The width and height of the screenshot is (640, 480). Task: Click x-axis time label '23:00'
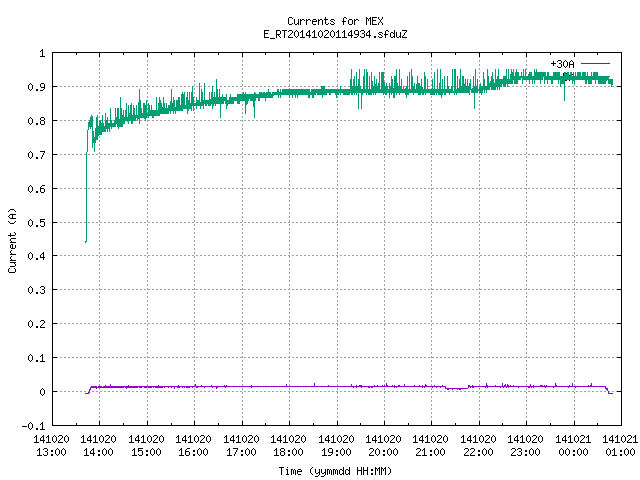[x=525, y=452]
